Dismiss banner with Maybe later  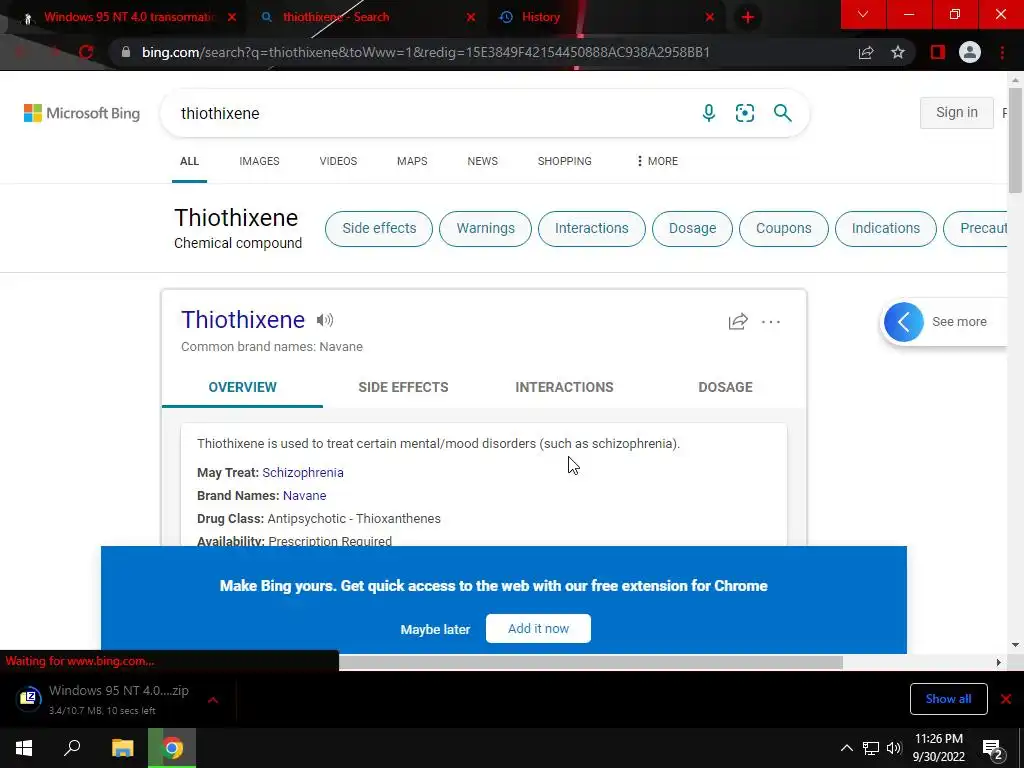(x=435, y=630)
